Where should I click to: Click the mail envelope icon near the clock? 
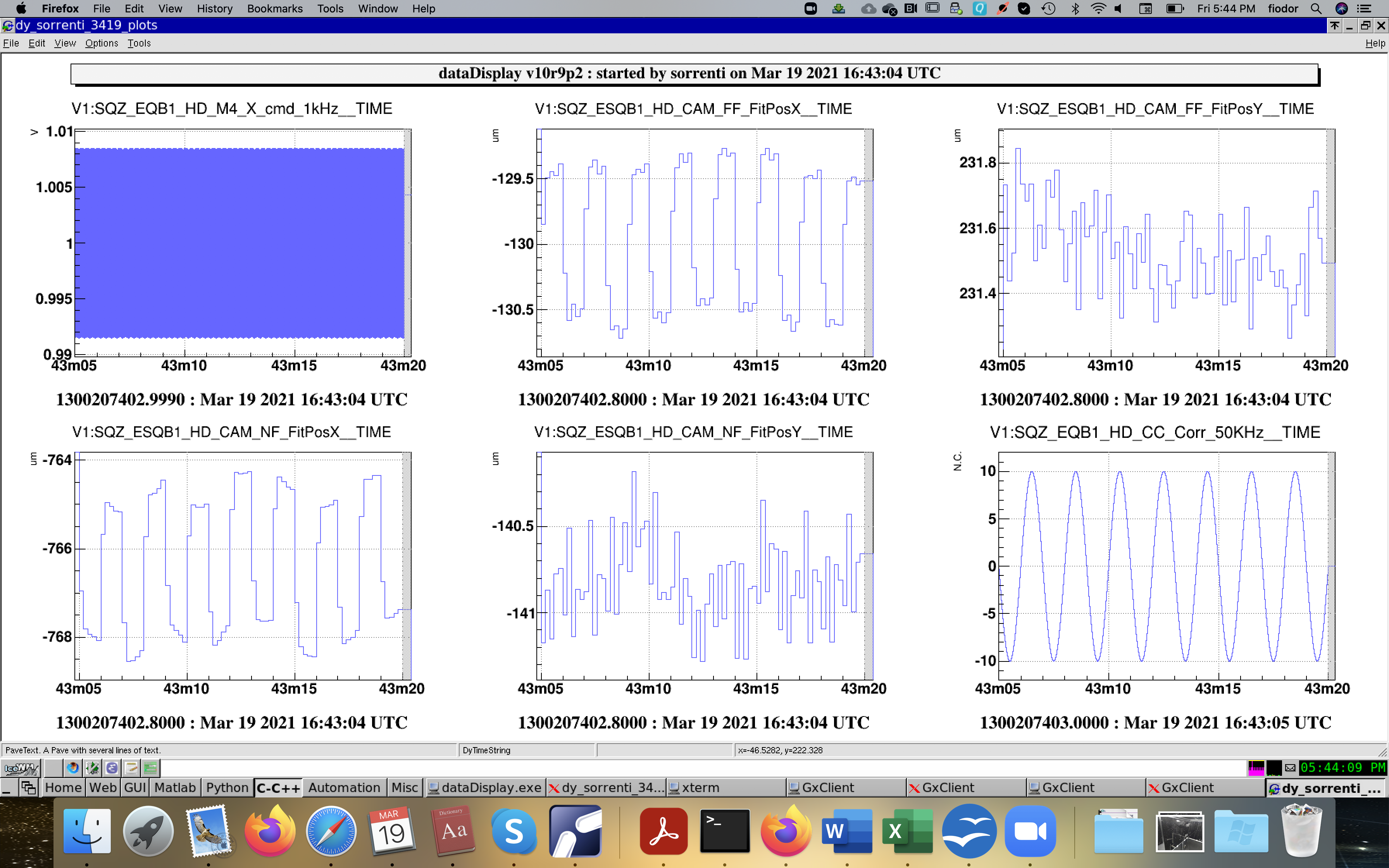(1290, 768)
